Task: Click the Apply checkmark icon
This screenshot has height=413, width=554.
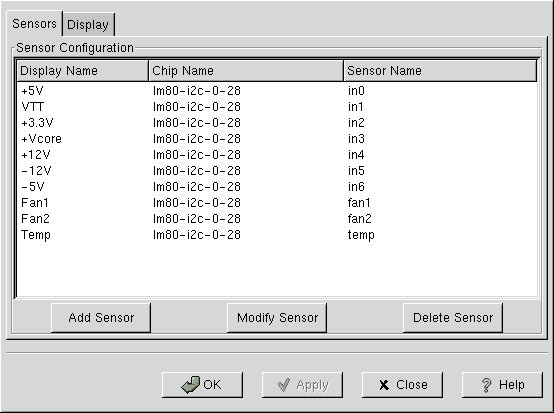Action: (284, 385)
